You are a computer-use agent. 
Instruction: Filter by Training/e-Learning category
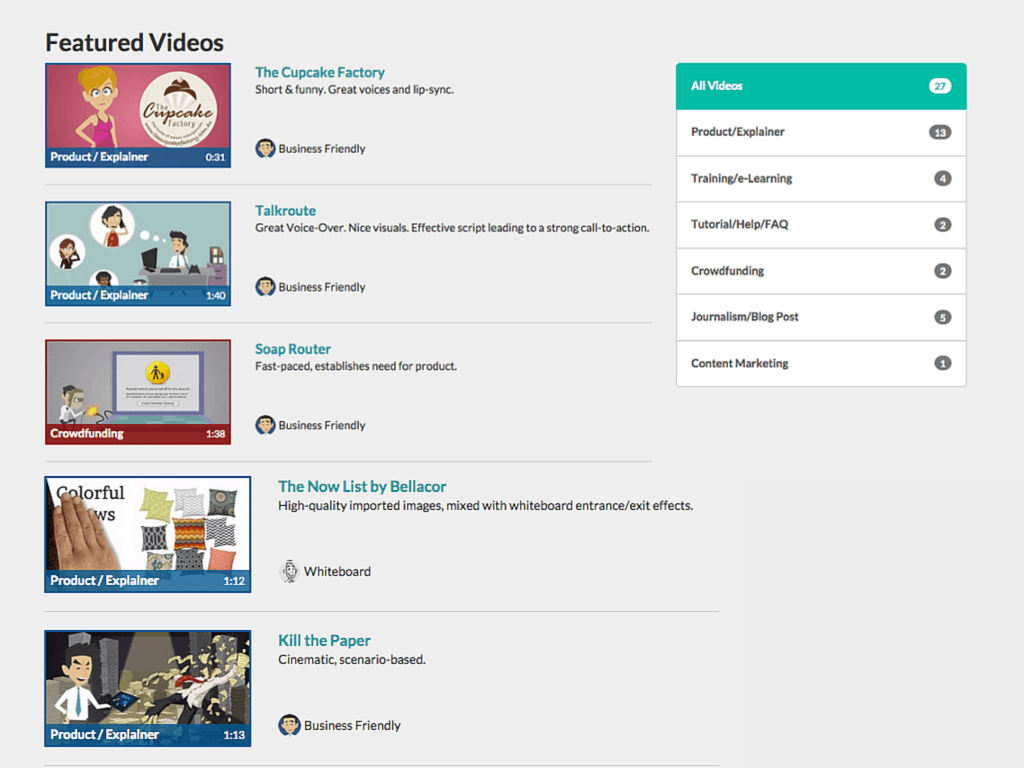[x=821, y=178]
